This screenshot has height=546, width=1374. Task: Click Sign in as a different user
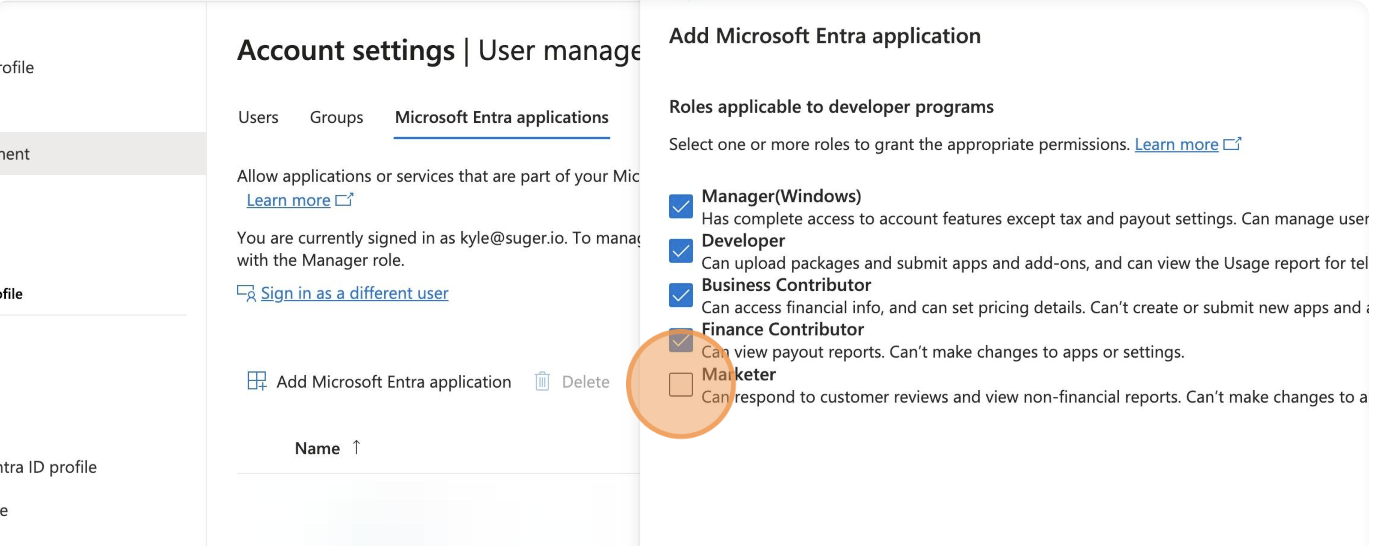tap(354, 293)
